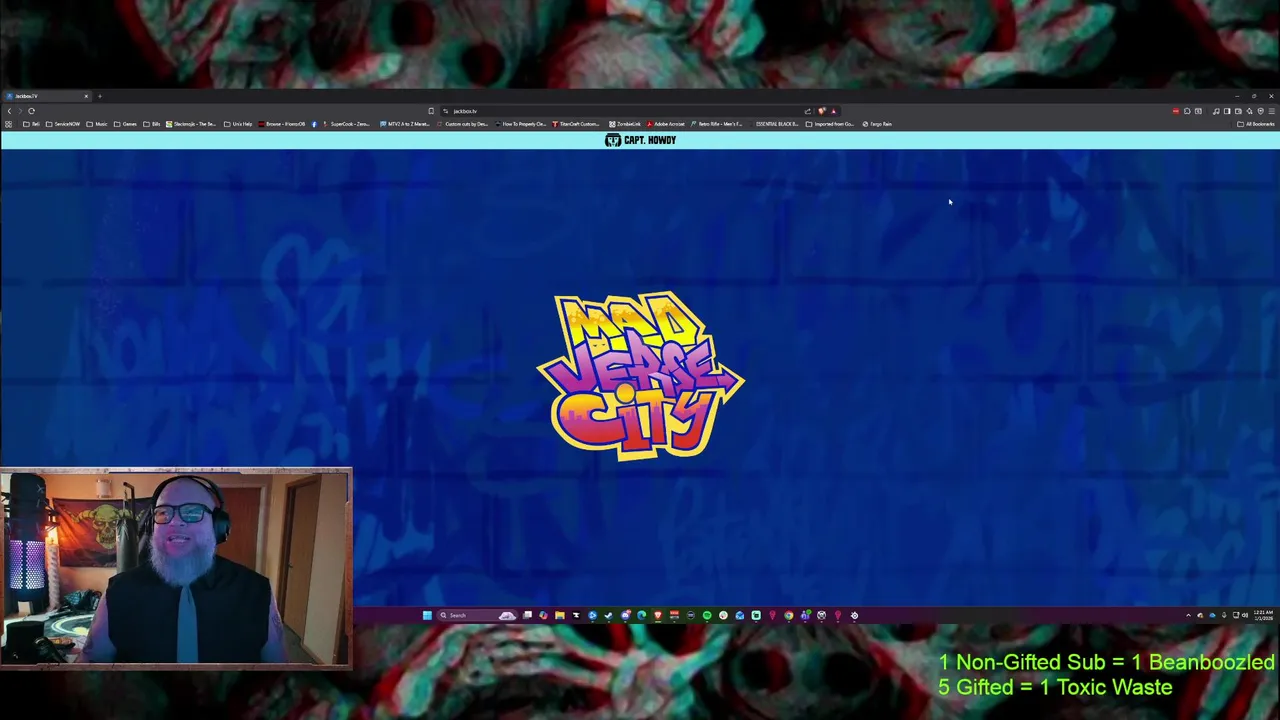Go back using the browser back arrow
Viewport: 1280px width, 720px height.
[9, 111]
